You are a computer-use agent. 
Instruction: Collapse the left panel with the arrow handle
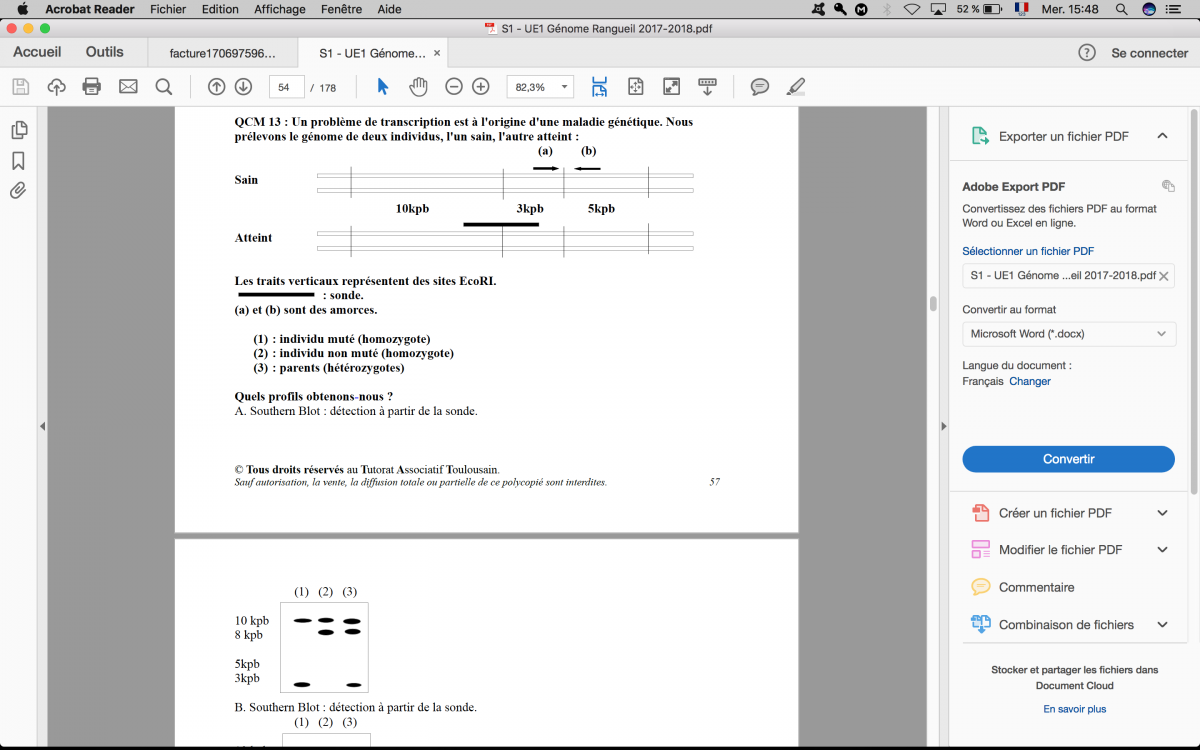pos(42,427)
